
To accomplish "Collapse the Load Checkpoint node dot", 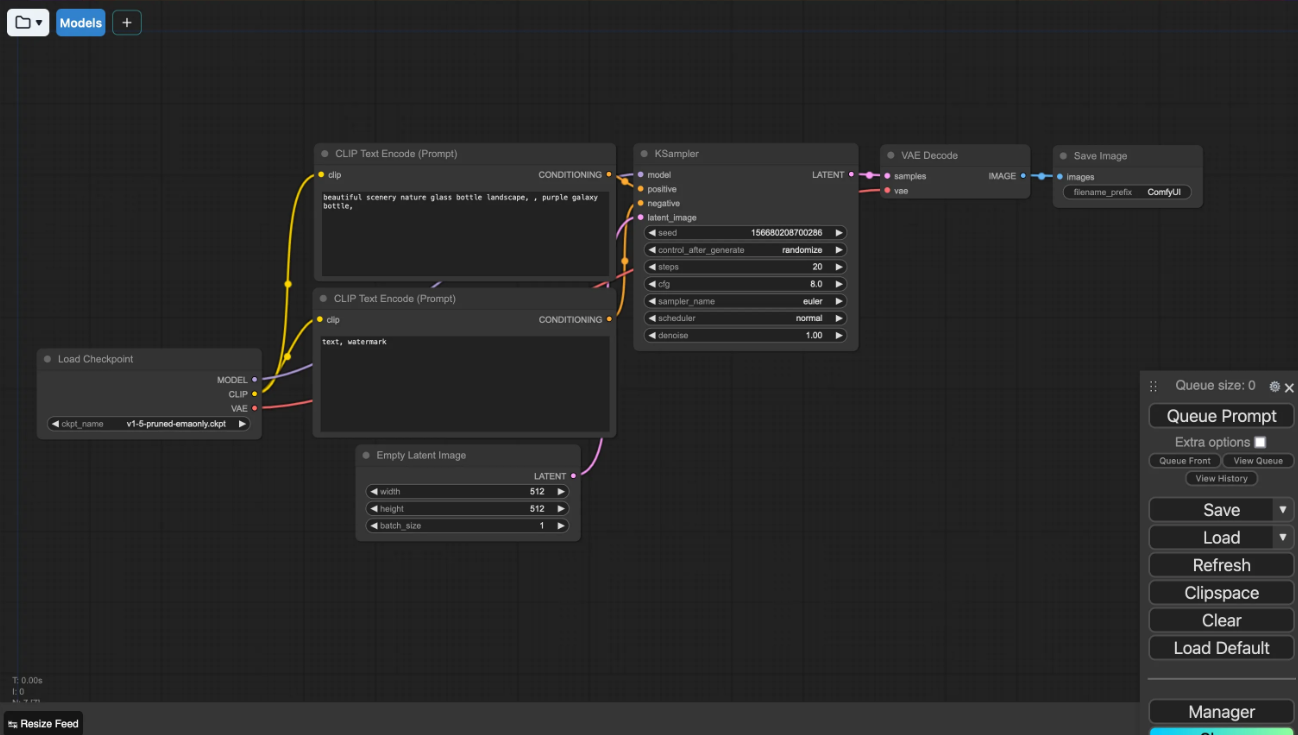I will click(x=47, y=359).
